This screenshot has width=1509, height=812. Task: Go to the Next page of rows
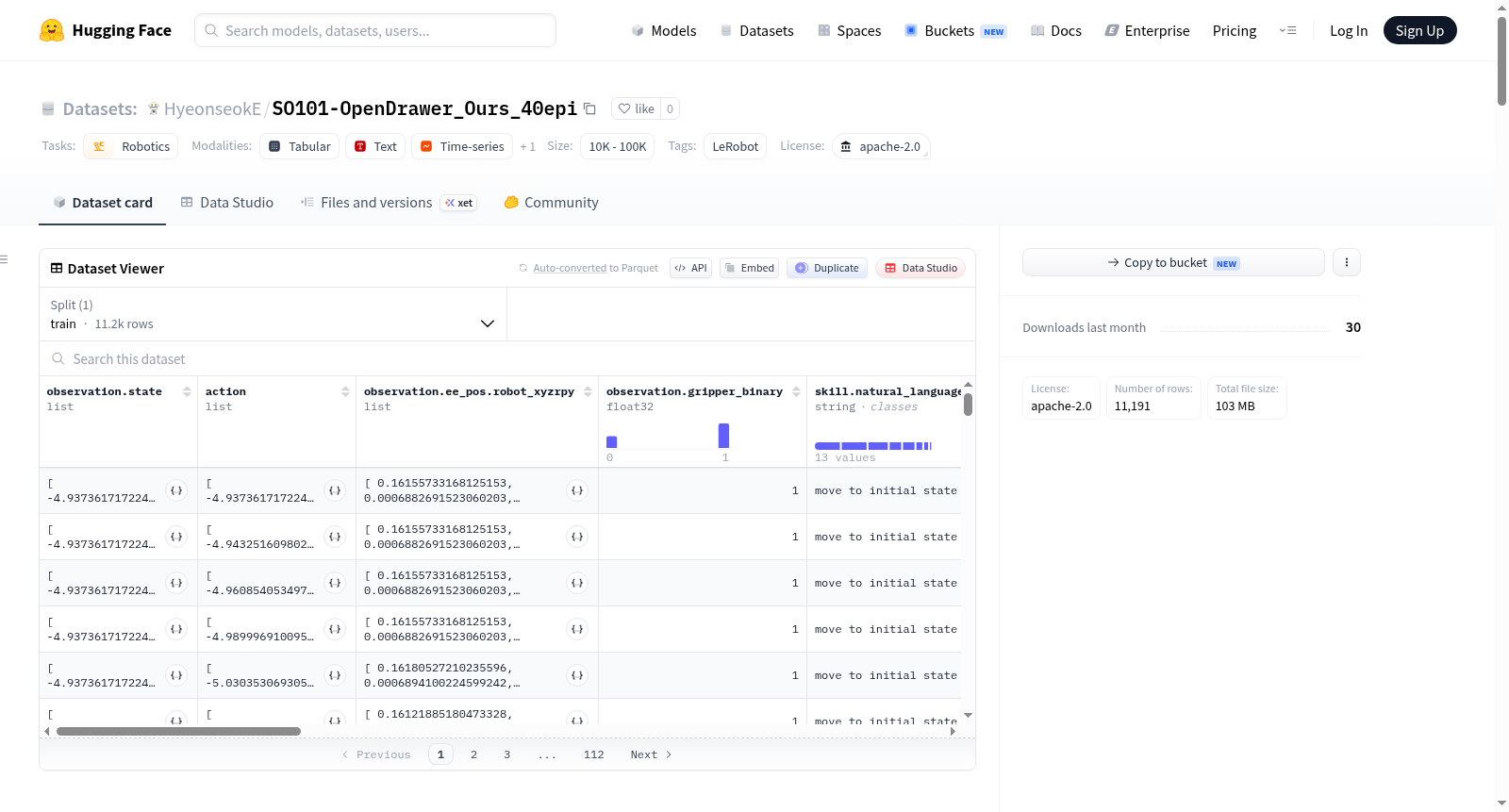coord(651,754)
